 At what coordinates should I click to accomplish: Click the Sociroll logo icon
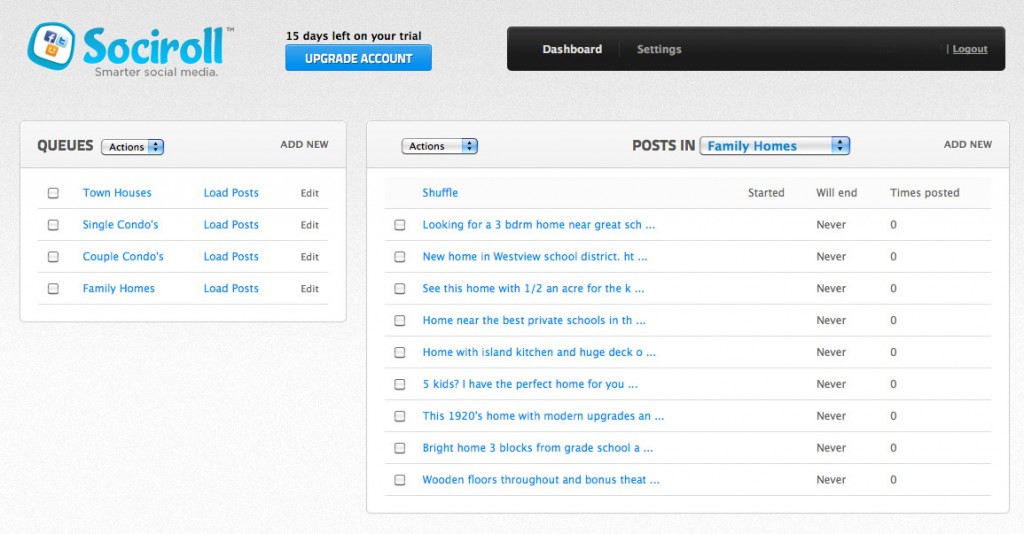[x=51, y=46]
